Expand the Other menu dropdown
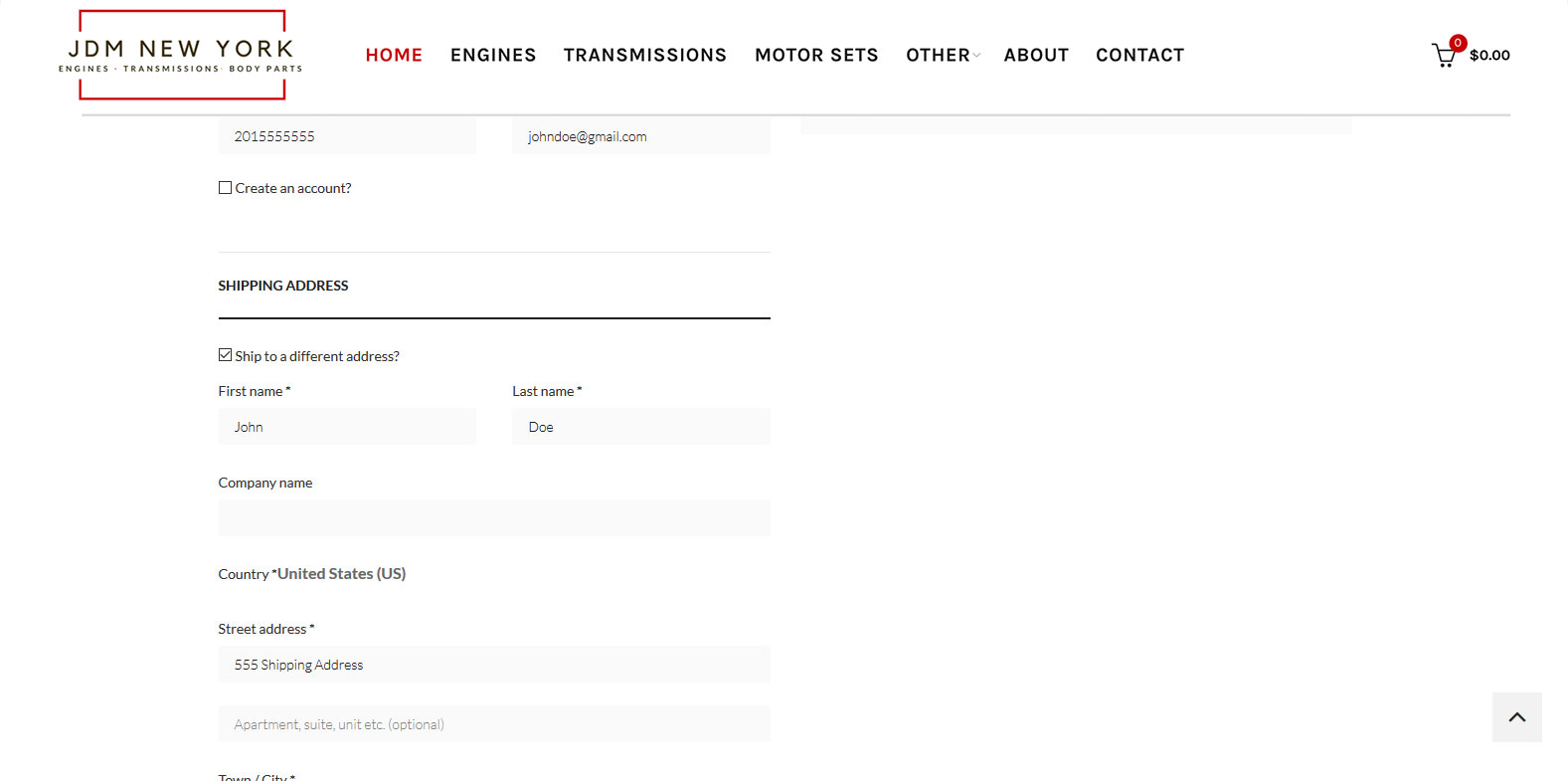 (942, 55)
